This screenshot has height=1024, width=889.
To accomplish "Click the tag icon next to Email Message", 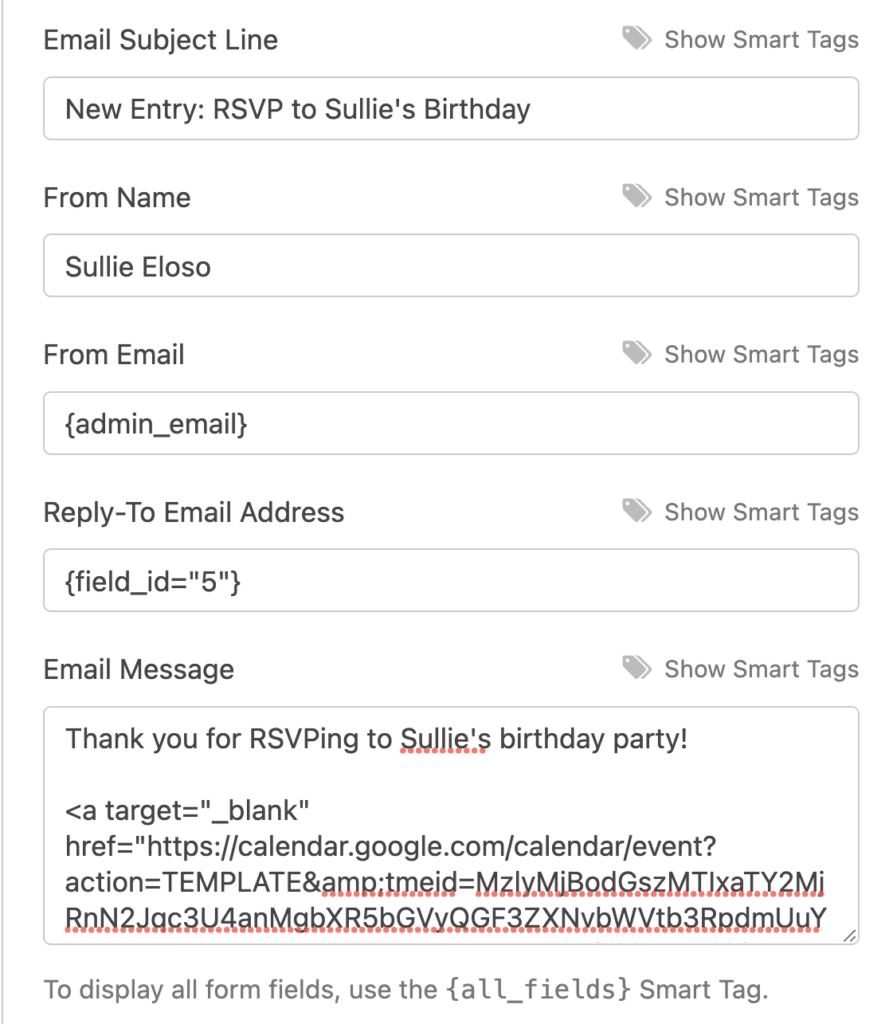I will coord(637,669).
